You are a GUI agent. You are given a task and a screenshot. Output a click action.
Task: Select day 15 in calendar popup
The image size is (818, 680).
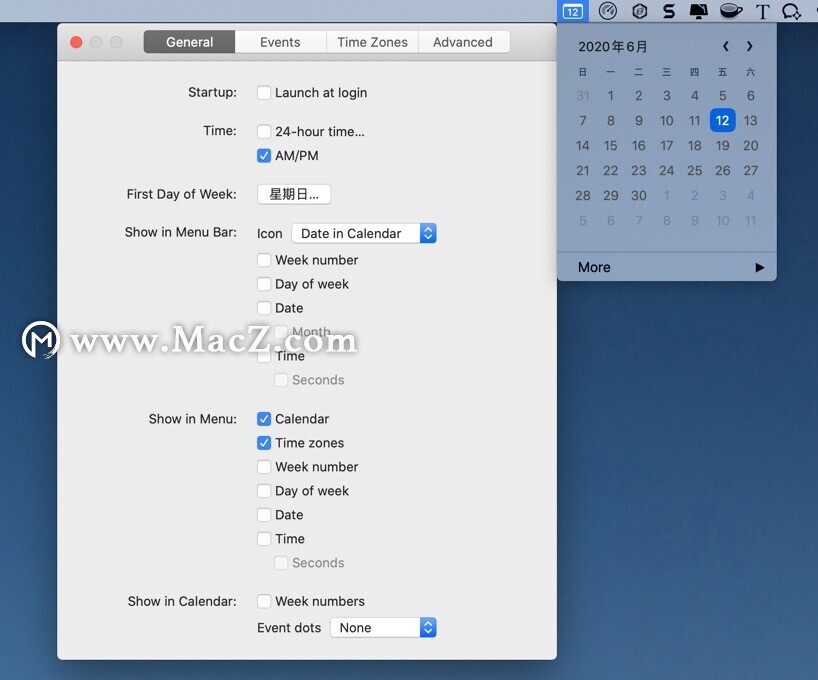610,146
